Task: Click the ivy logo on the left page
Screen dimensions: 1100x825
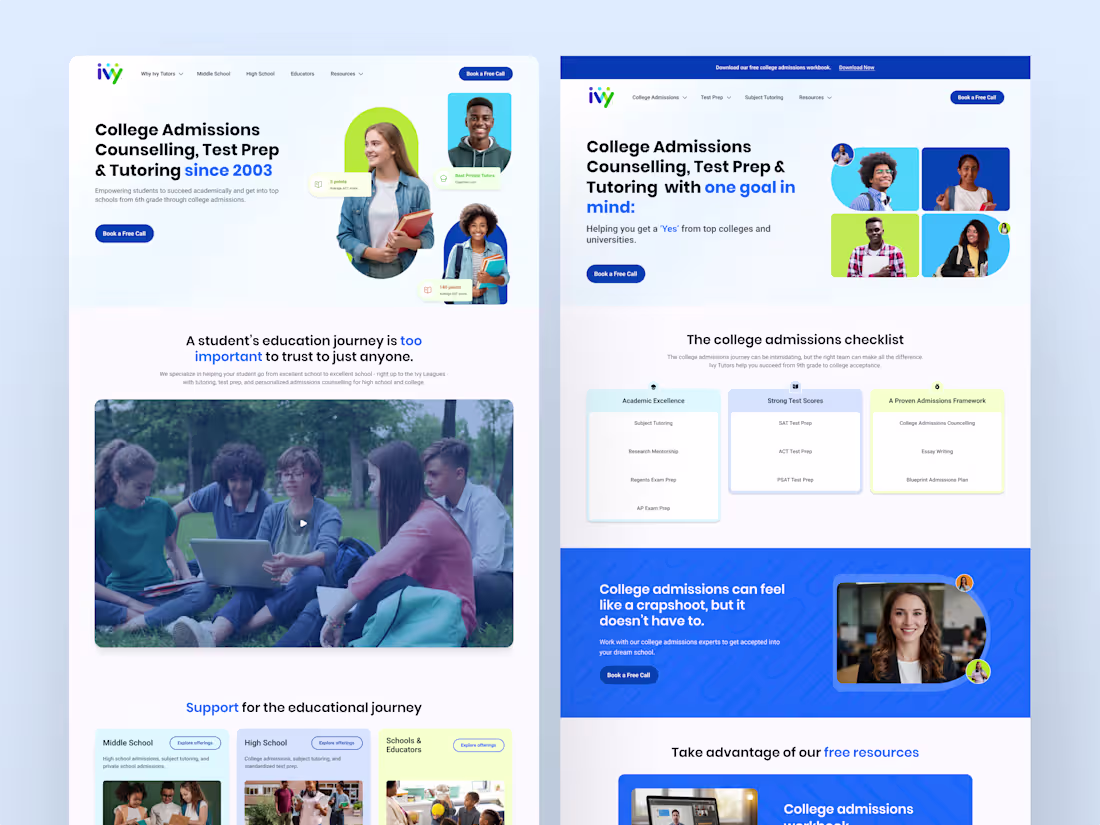Action: (x=109, y=73)
